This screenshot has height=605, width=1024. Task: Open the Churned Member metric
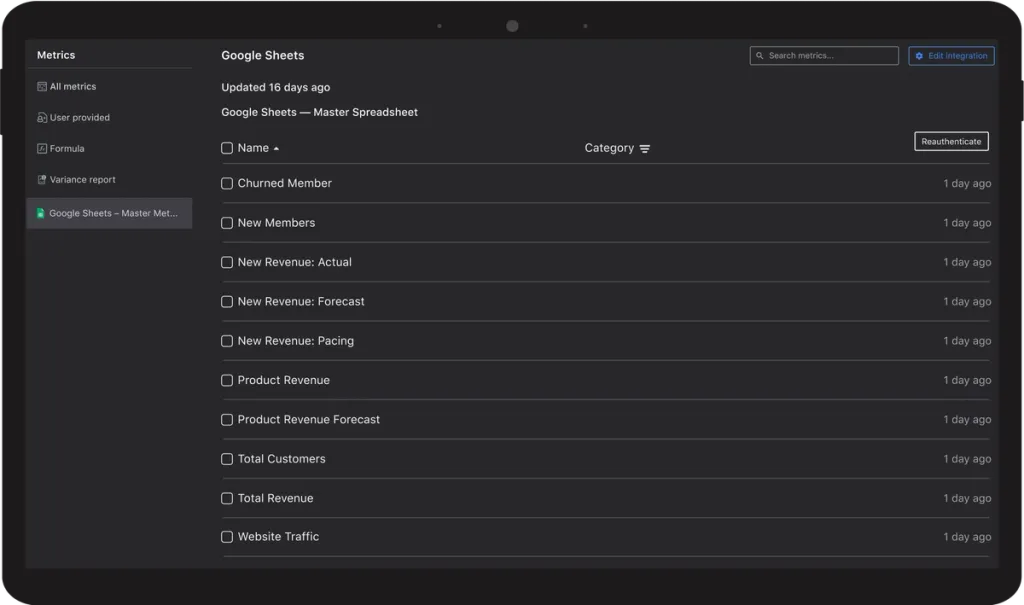(284, 184)
